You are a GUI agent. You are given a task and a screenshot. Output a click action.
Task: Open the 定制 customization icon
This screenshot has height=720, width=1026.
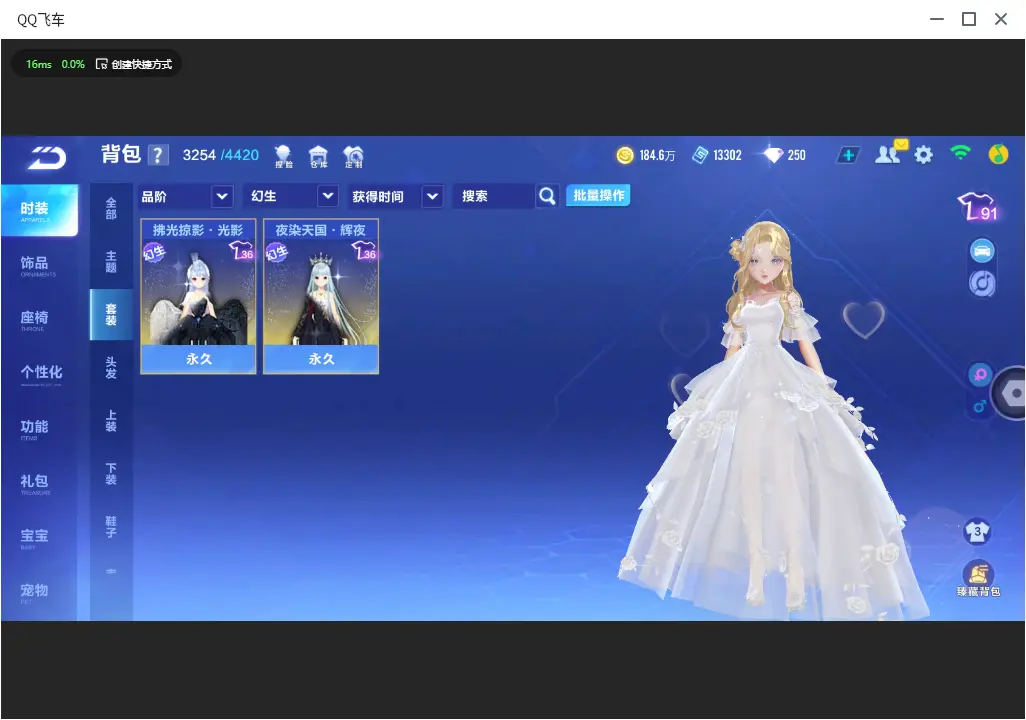[353, 156]
